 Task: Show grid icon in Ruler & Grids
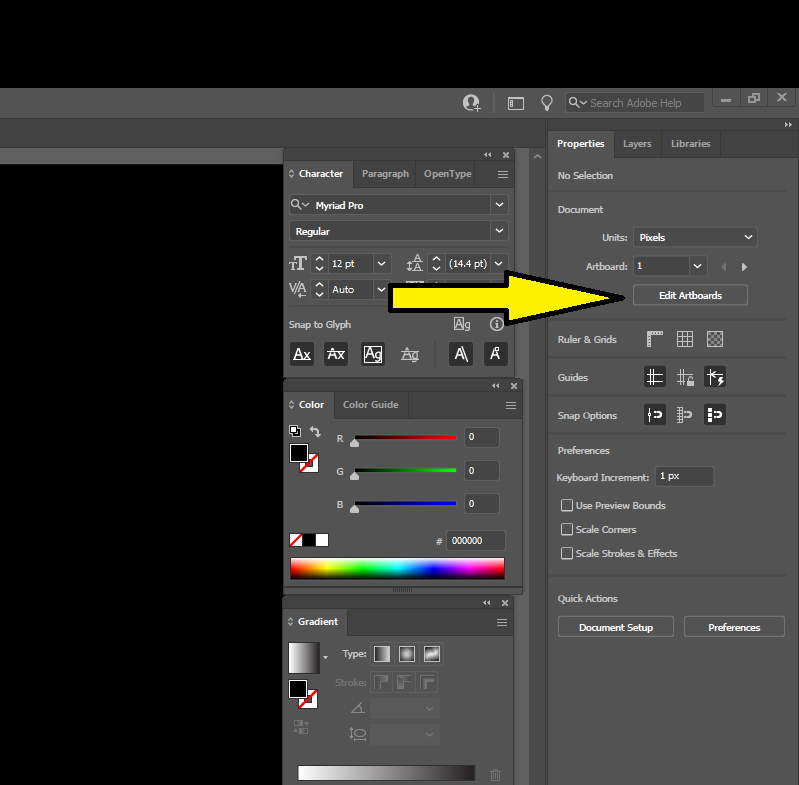(685, 339)
